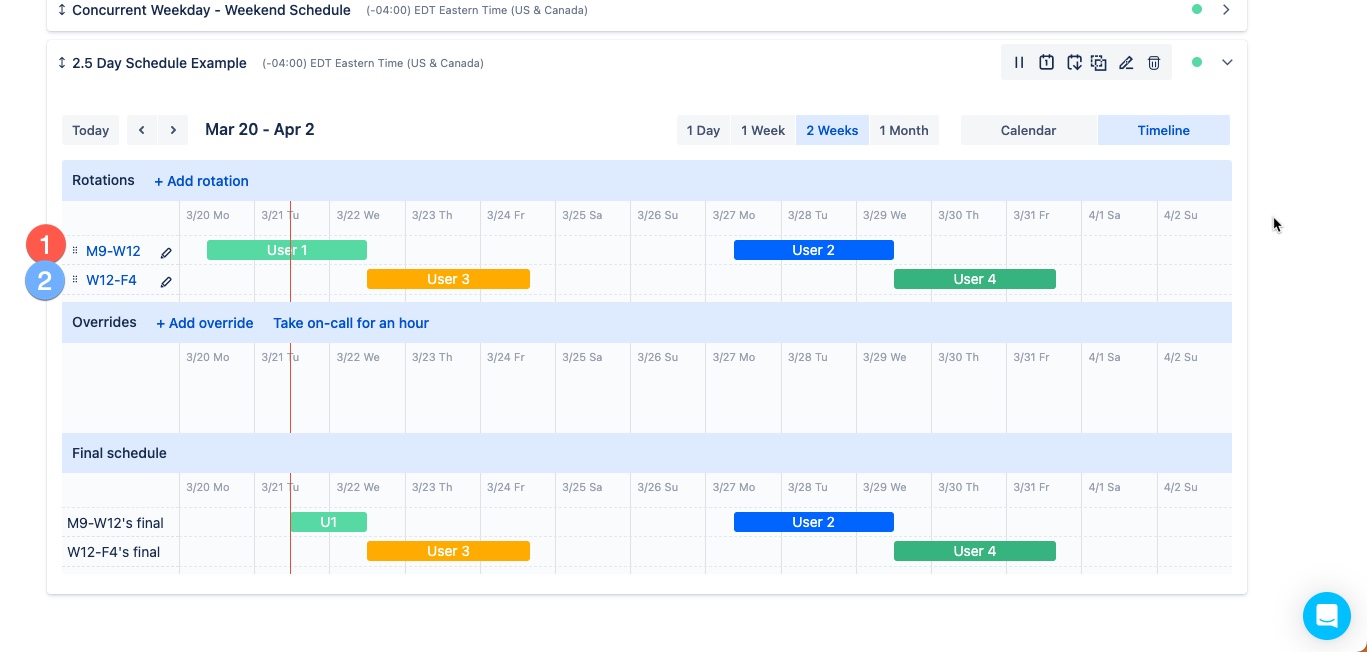Select the 1 Month view
The image size is (1367, 652).
tap(903, 130)
